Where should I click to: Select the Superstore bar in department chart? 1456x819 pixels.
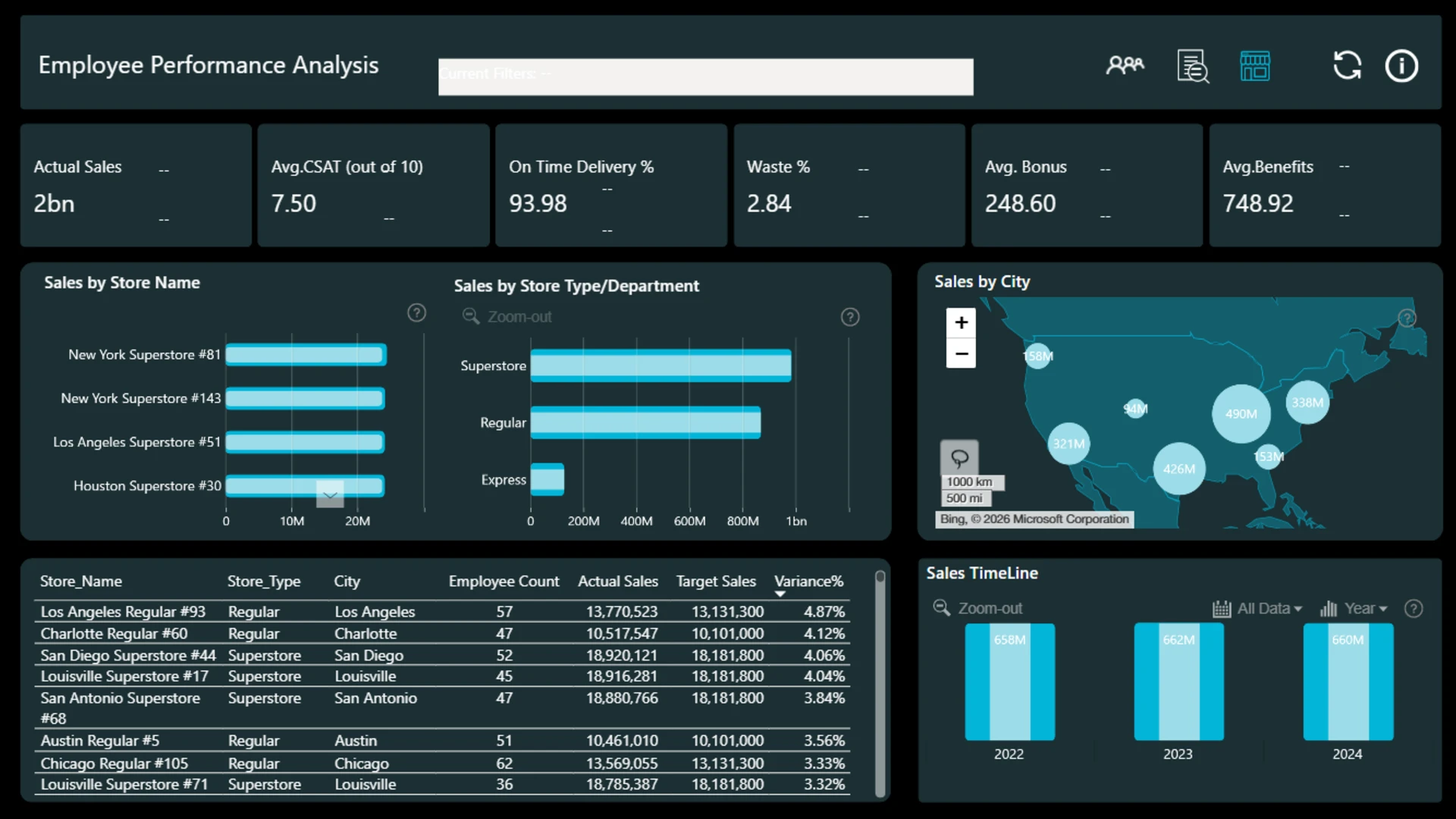[x=661, y=366]
